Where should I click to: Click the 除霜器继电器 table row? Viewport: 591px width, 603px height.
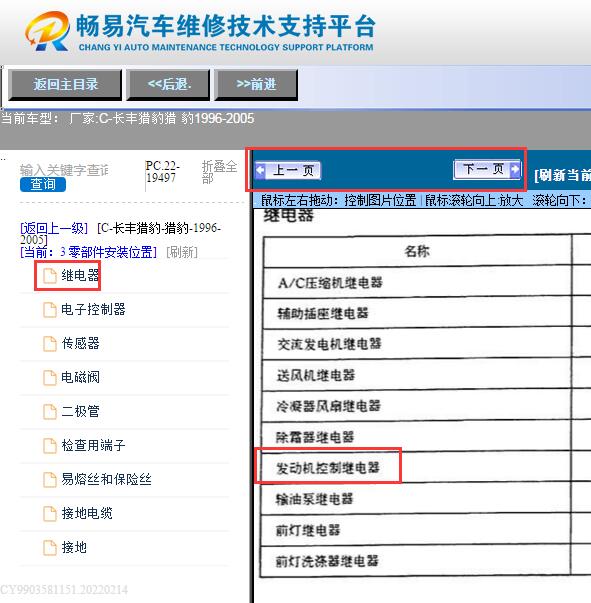coord(416,437)
